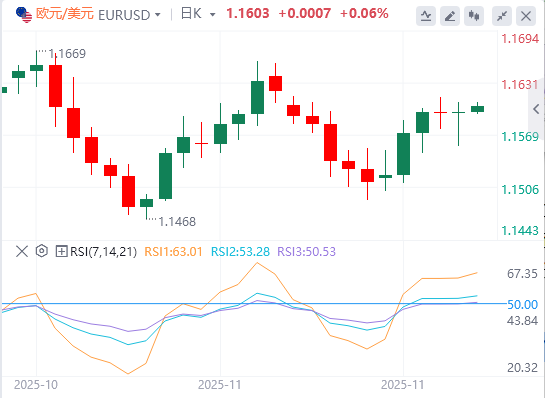Click the current price 1.1603
The height and width of the screenshot is (398, 545).
click(x=247, y=14)
